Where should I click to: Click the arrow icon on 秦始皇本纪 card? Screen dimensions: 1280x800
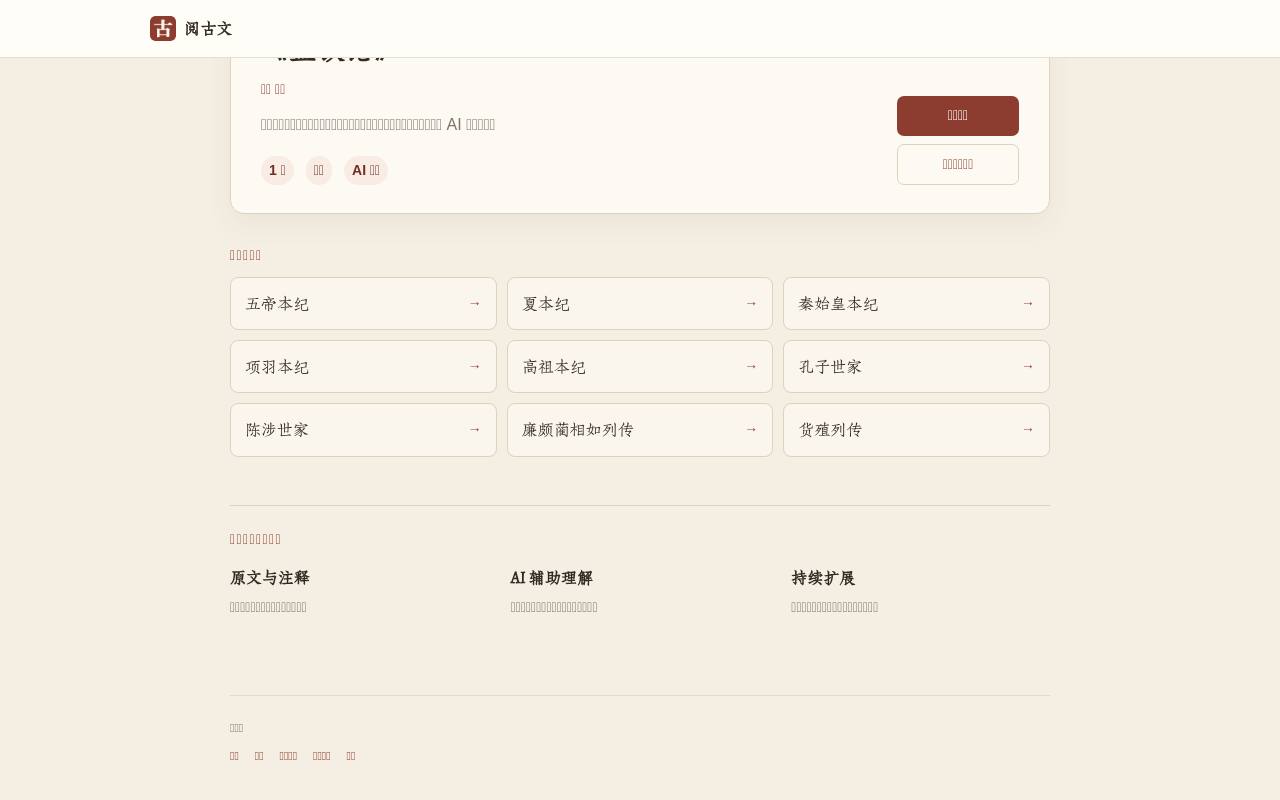(1028, 303)
